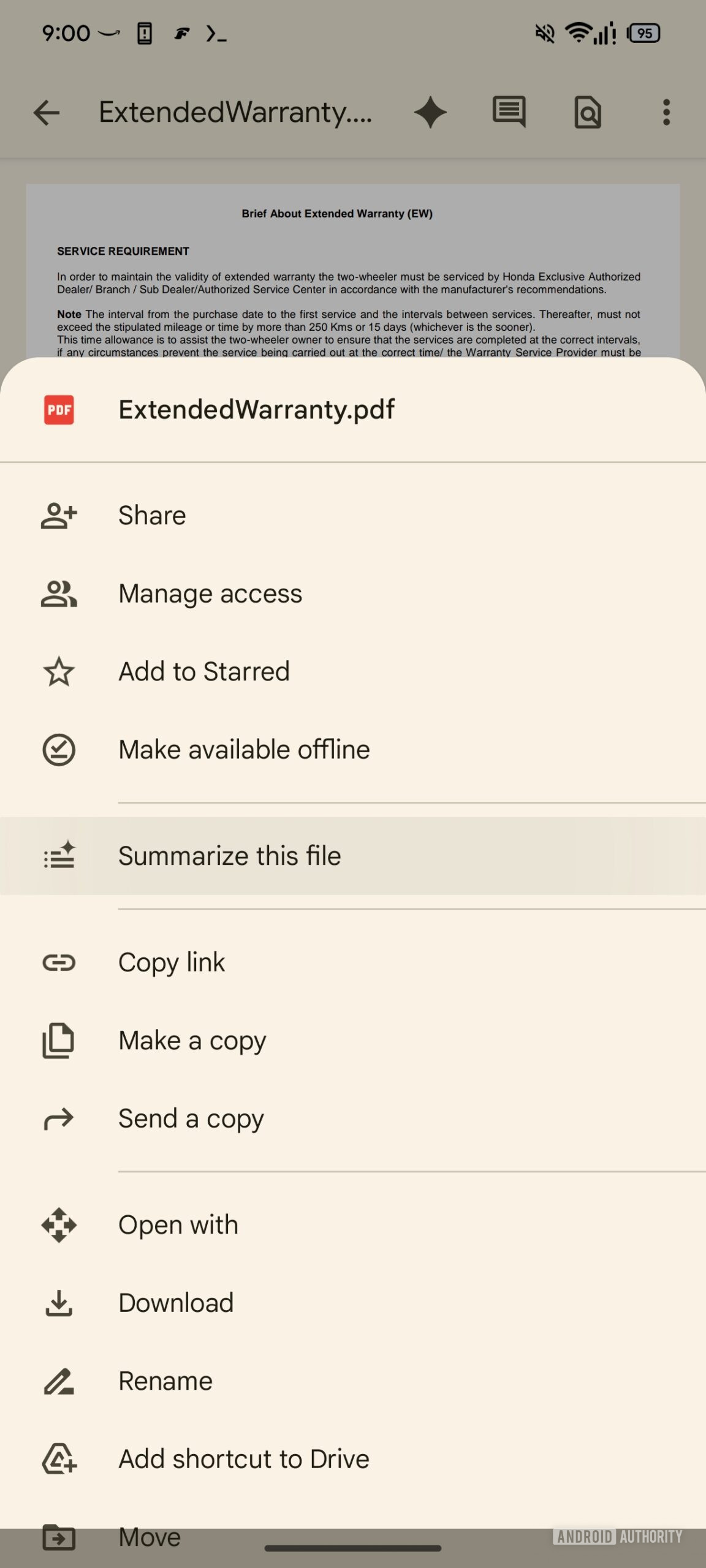Image resolution: width=706 pixels, height=1568 pixels.
Task: Open the comments icon in toolbar
Action: (509, 112)
